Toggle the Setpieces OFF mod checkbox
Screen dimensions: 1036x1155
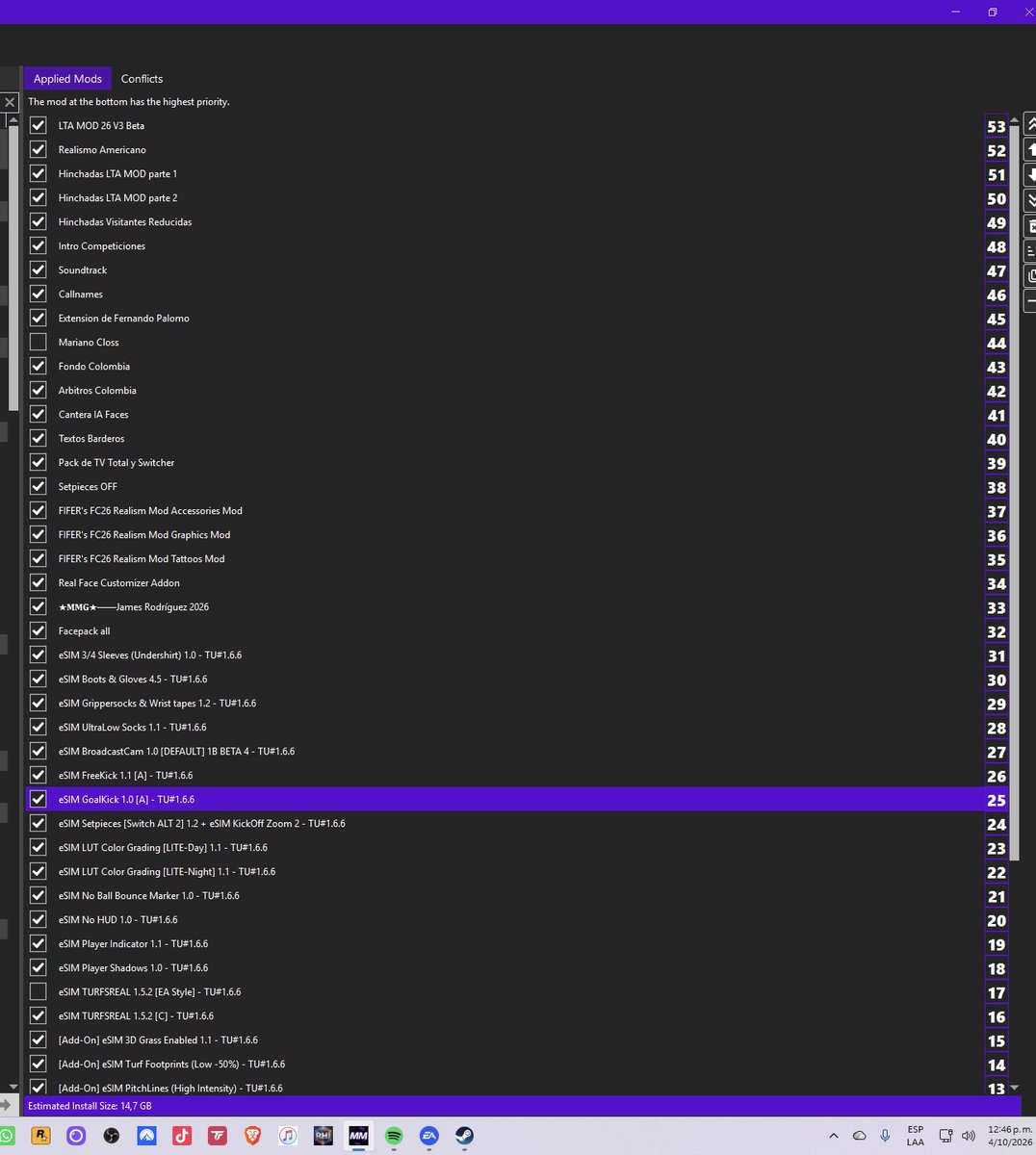point(39,486)
